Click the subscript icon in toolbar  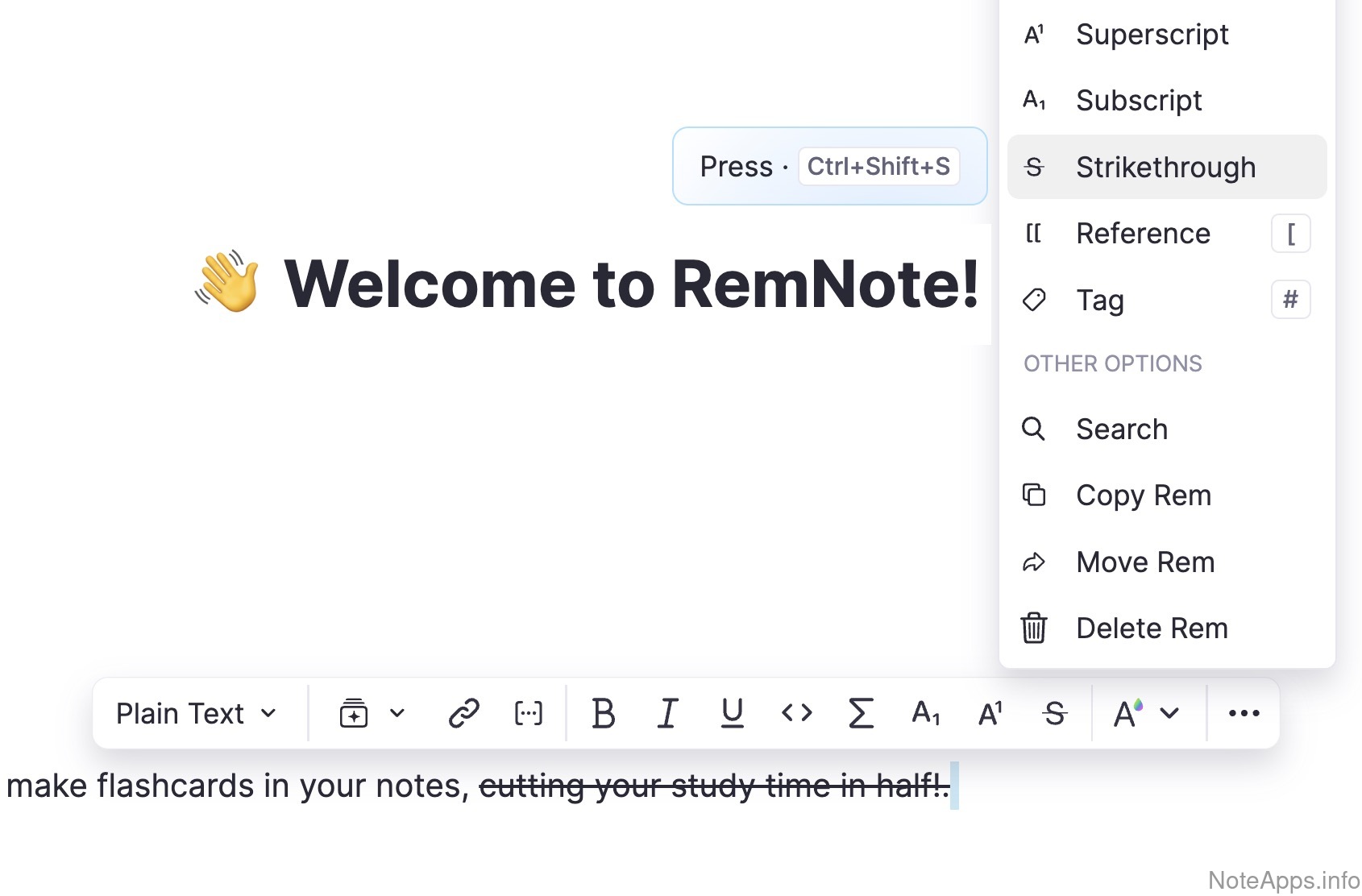[925, 713]
